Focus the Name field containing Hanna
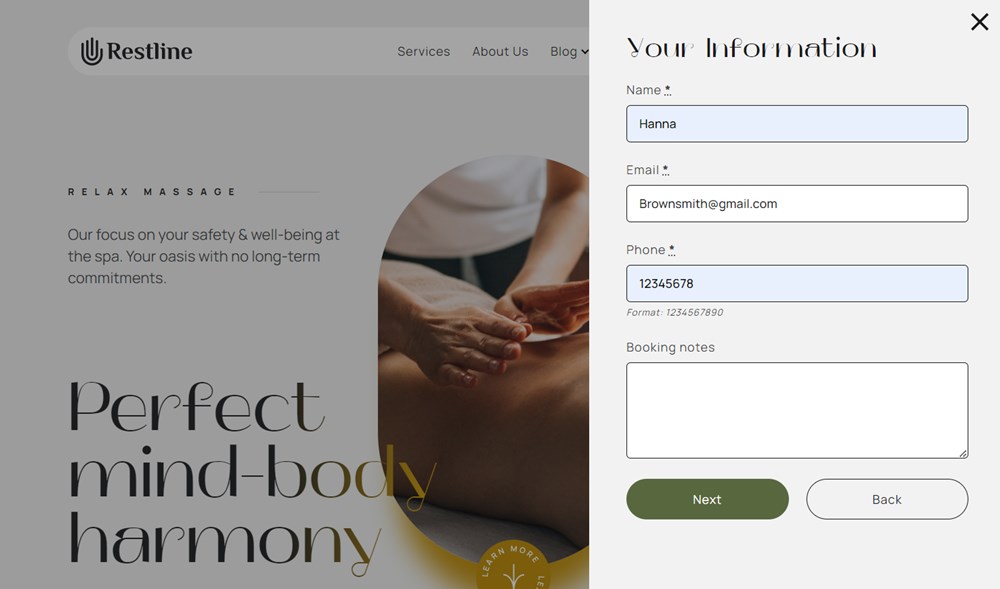 797,124
